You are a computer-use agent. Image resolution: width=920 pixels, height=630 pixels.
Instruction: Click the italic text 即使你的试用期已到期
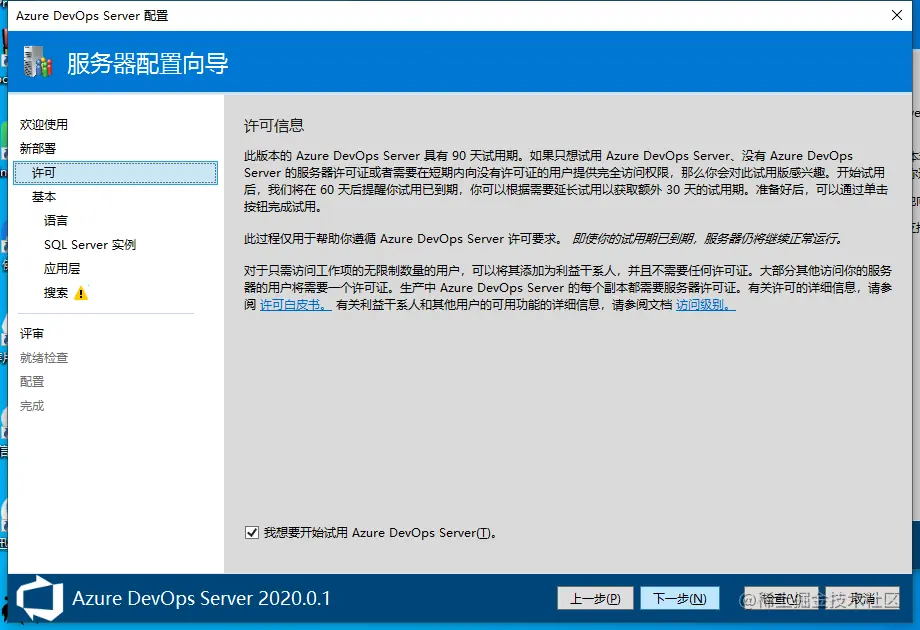633,239
